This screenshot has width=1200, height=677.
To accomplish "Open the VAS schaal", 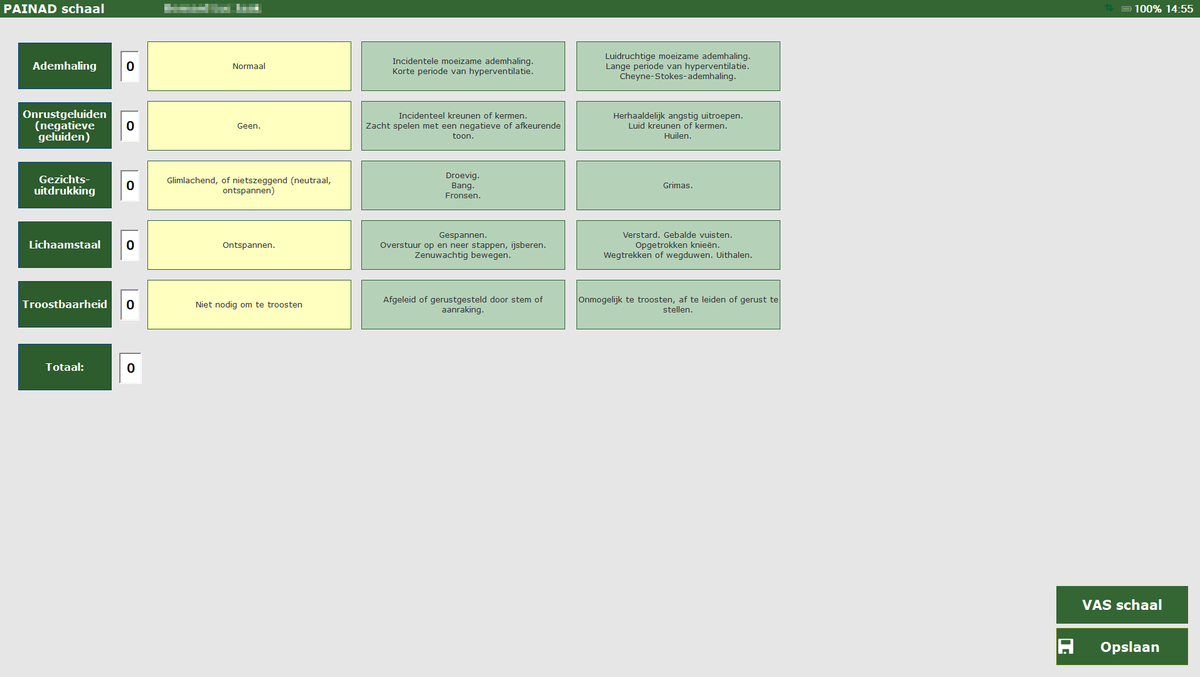I will click(1121, 605).
